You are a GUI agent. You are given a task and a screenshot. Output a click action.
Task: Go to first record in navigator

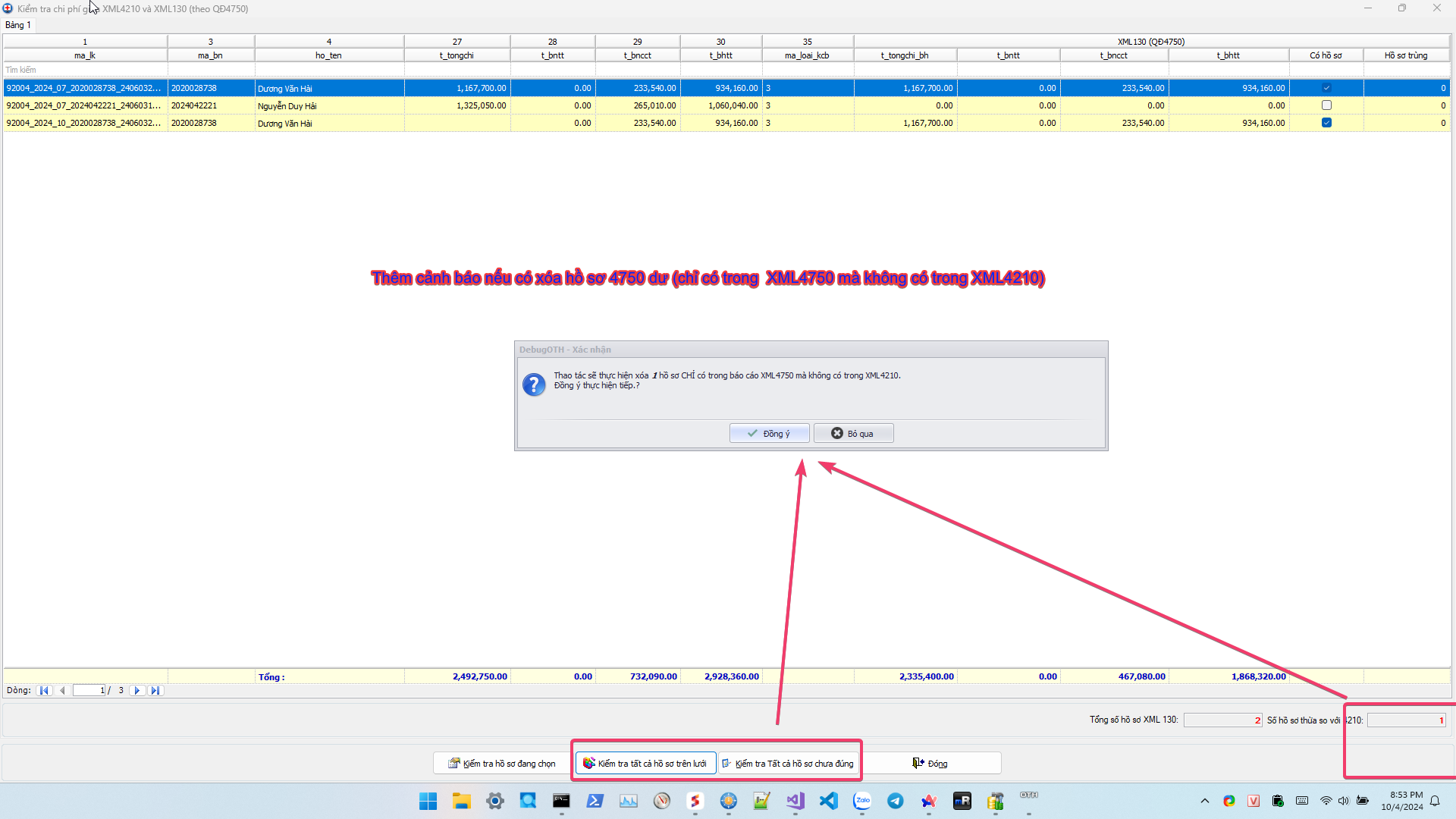[44, 690]
